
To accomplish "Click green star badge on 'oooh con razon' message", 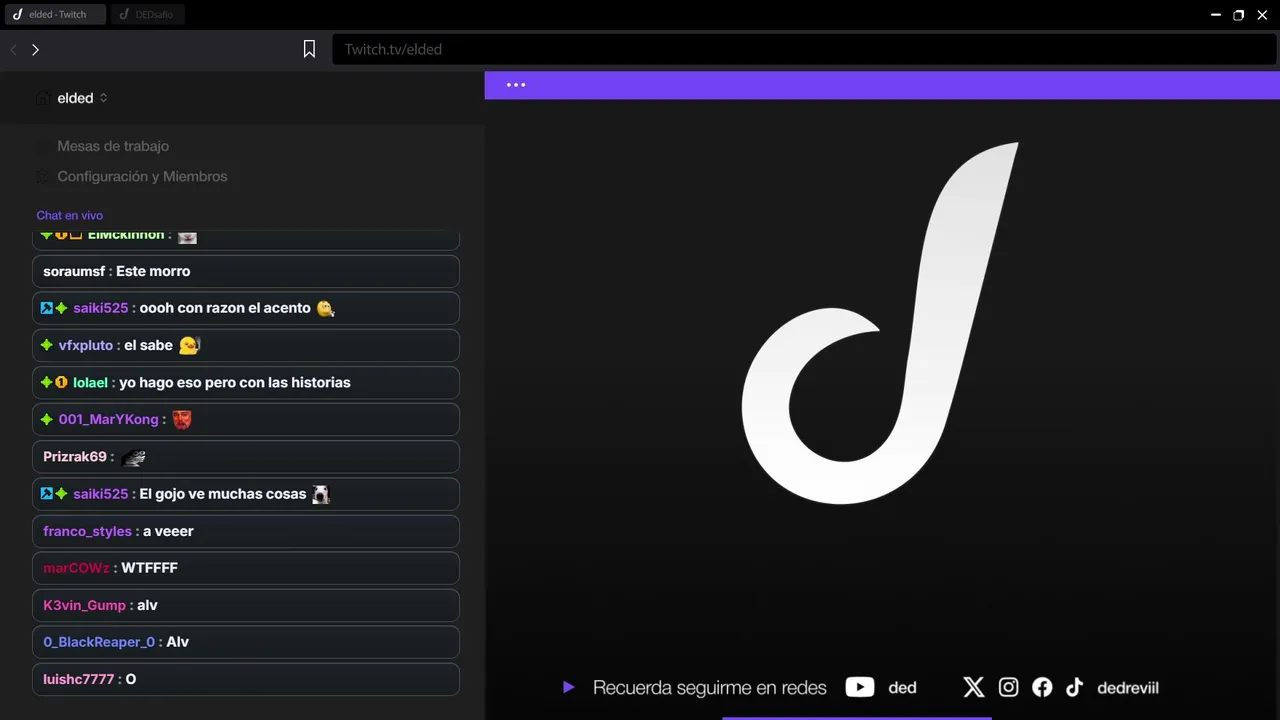I will pyautogui.click(x=61, y=308).
